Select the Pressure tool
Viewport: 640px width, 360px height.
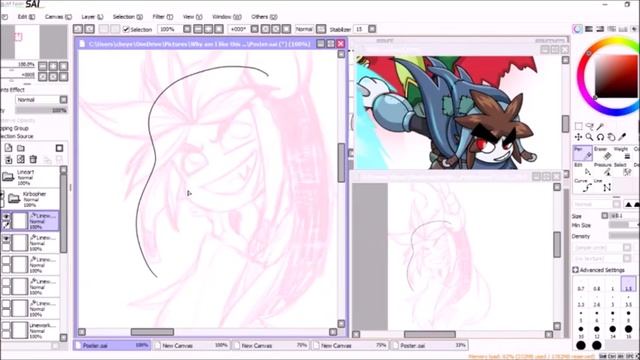603,169
